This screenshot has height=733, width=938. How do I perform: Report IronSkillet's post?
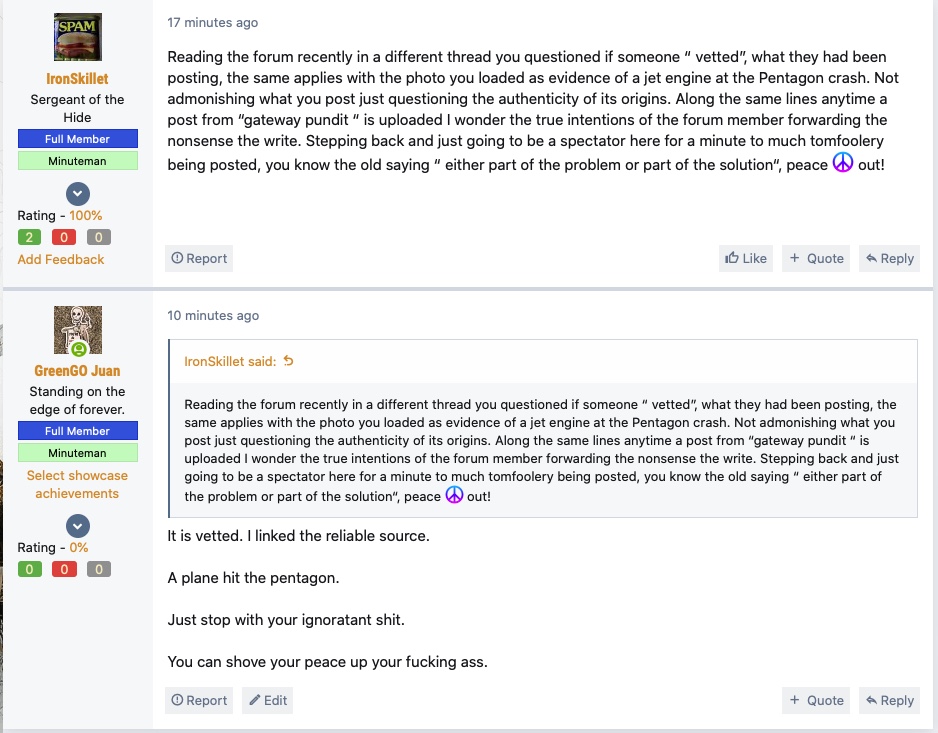199,258
